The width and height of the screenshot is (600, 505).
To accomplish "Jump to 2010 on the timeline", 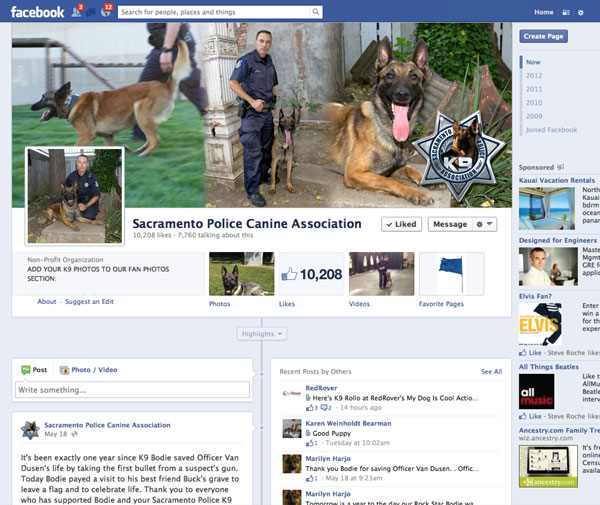I will [534, 102].
